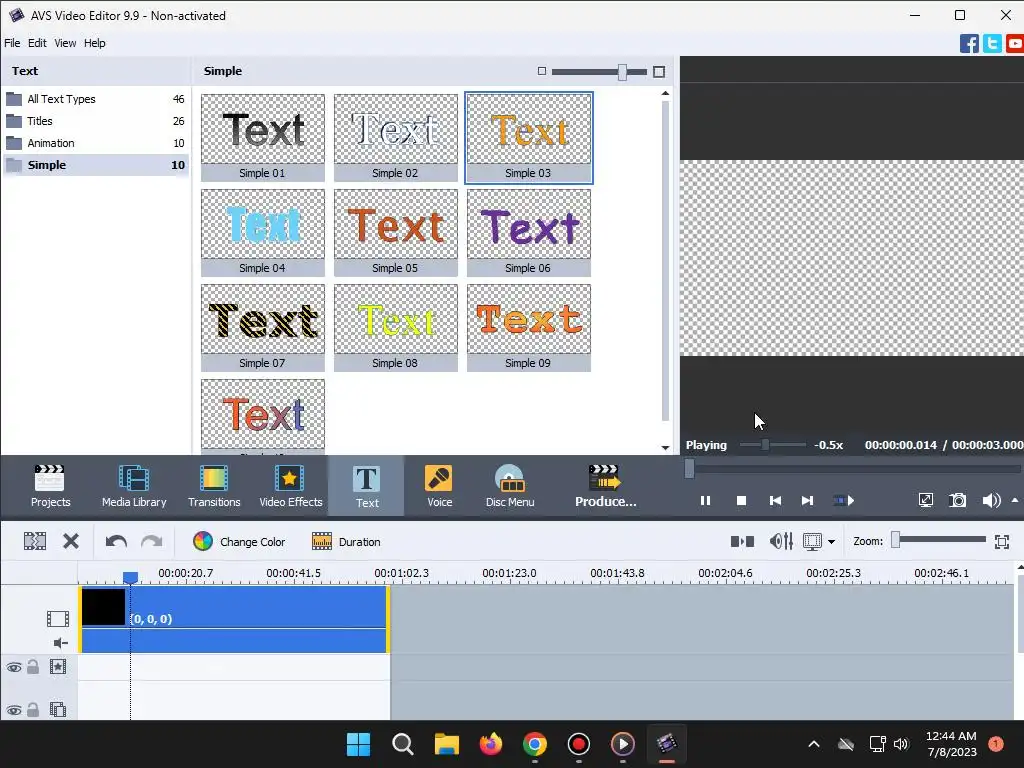1024x768 pixels.
Task: Select Simple 04 text preset
Action: pyautogui.click(x=263, y=232)
